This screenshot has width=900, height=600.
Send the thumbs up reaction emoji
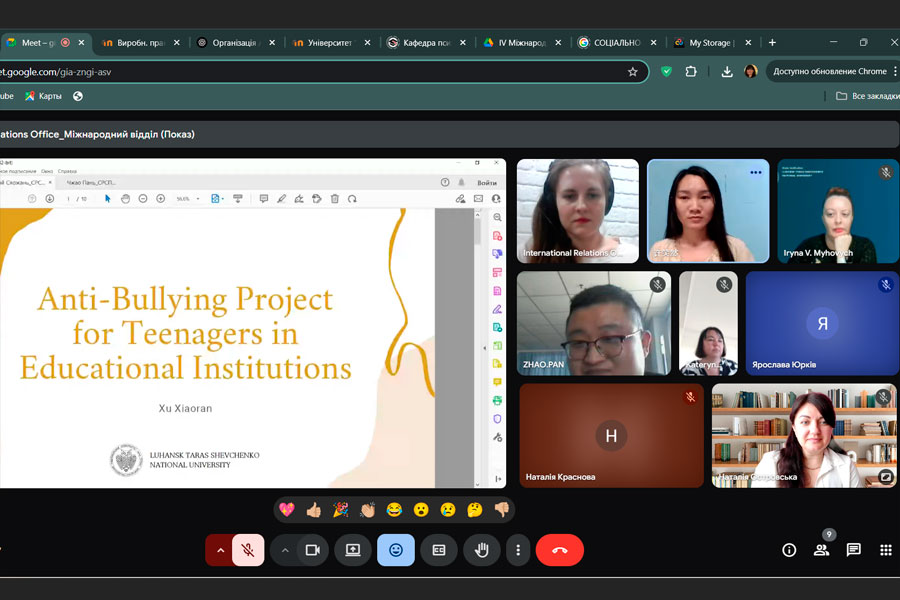tap(314, 510)
